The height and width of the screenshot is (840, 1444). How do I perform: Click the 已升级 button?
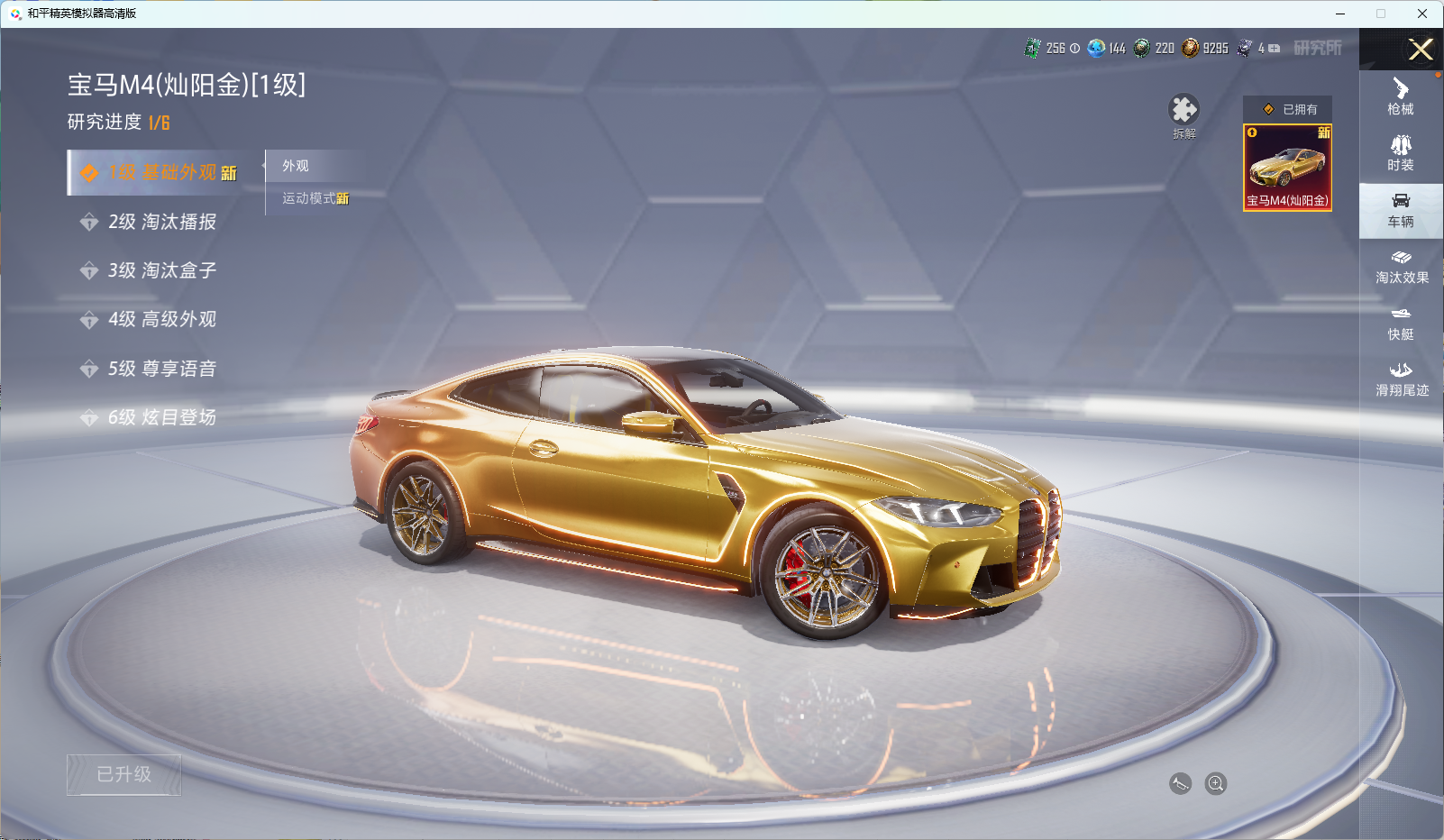tap(124, 774)
